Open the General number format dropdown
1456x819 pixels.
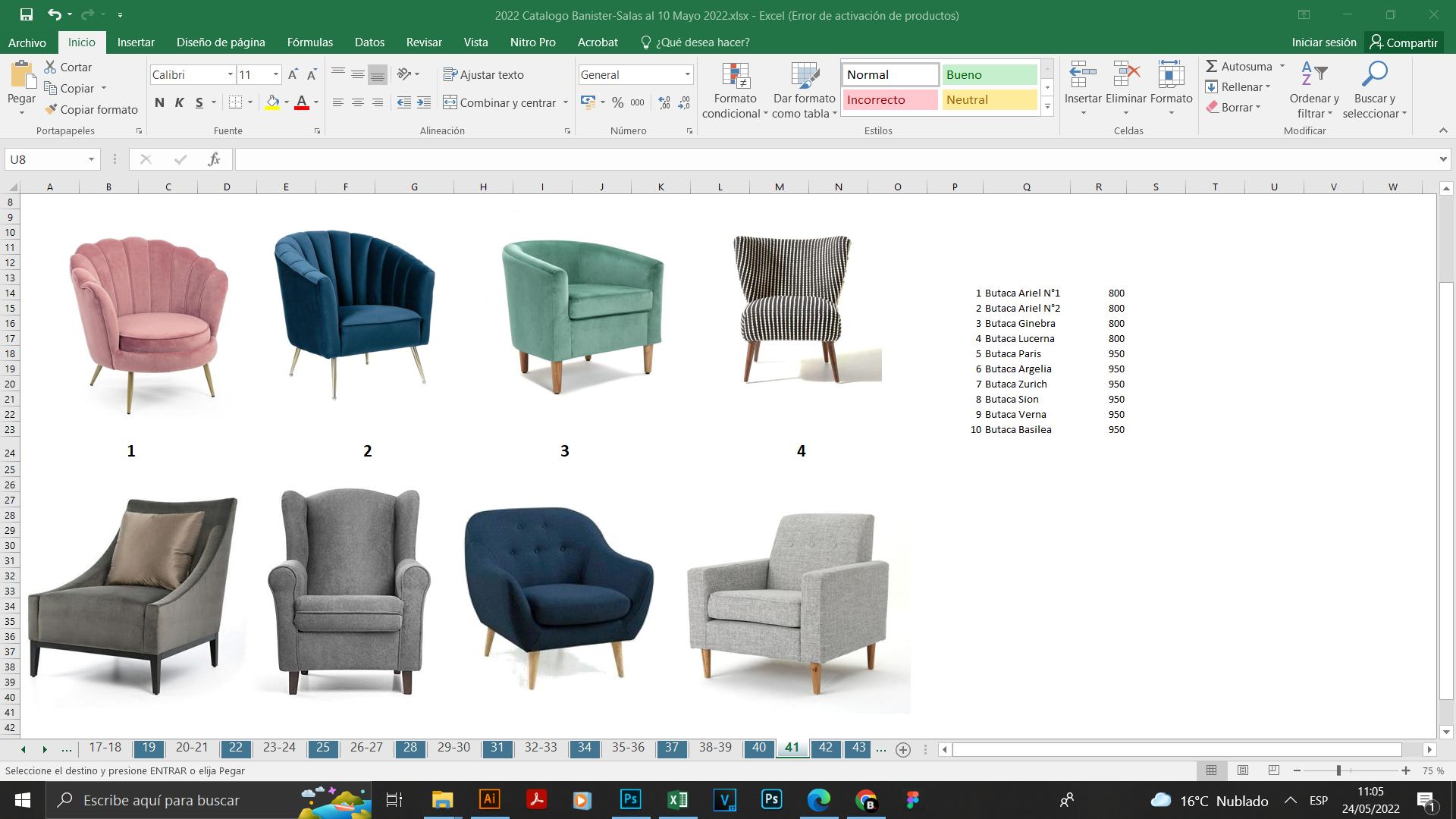click(687, 74)
